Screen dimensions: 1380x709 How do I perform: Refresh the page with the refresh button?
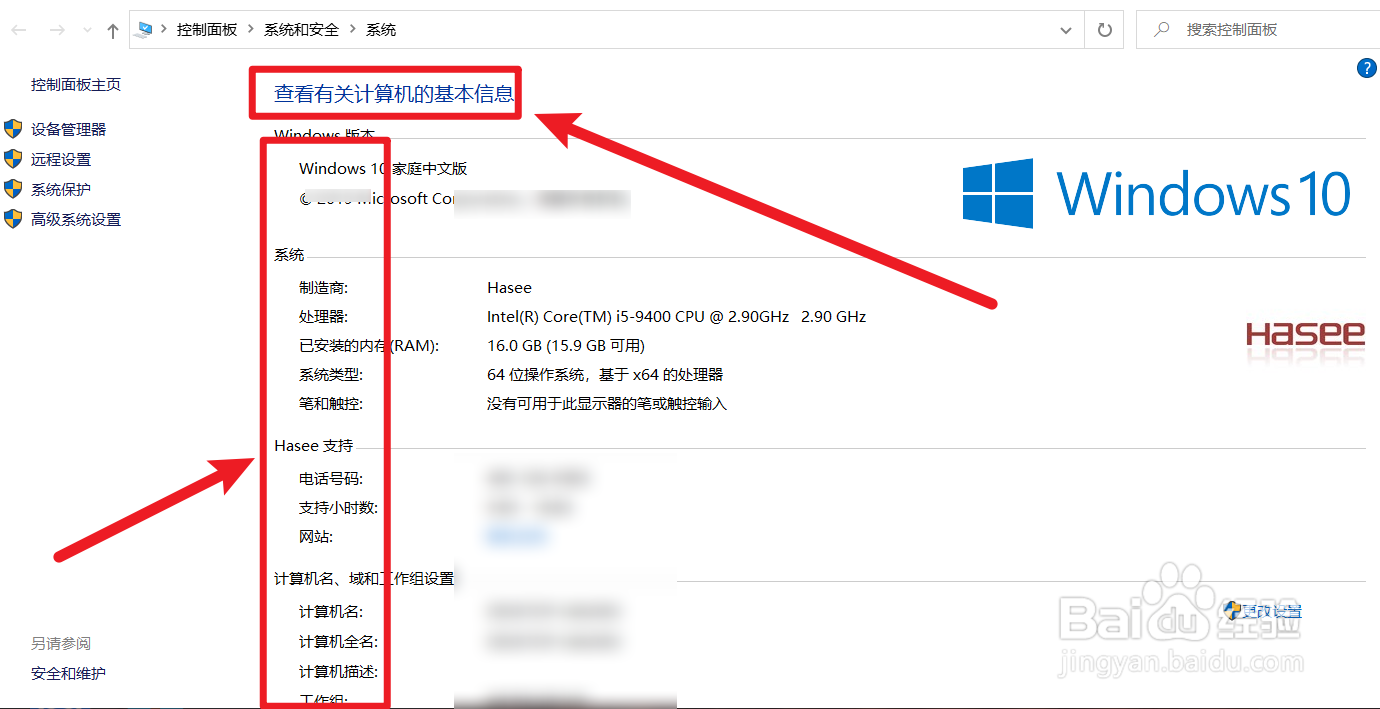pyautogui.click(x=1104, y=30)
